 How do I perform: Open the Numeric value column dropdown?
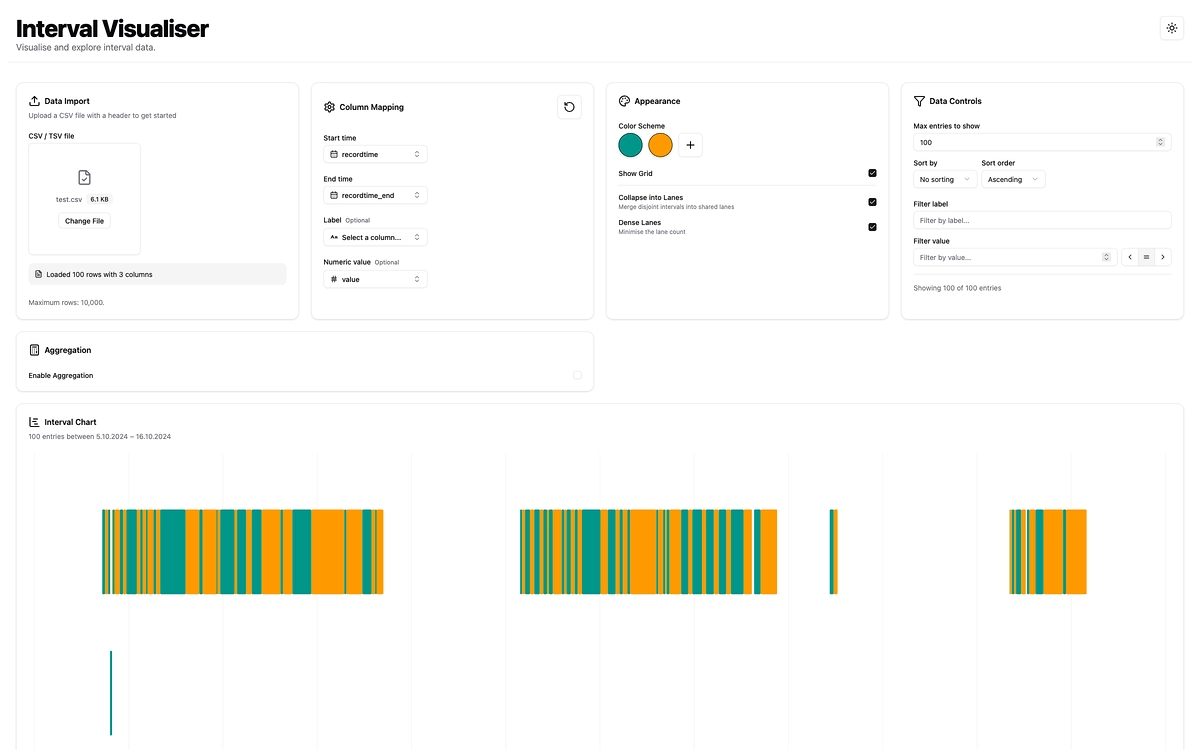tap(375, 279)
